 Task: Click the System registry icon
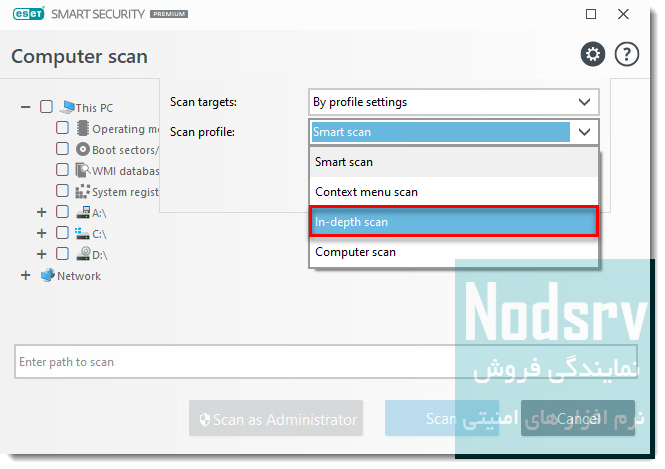(83, 191)
